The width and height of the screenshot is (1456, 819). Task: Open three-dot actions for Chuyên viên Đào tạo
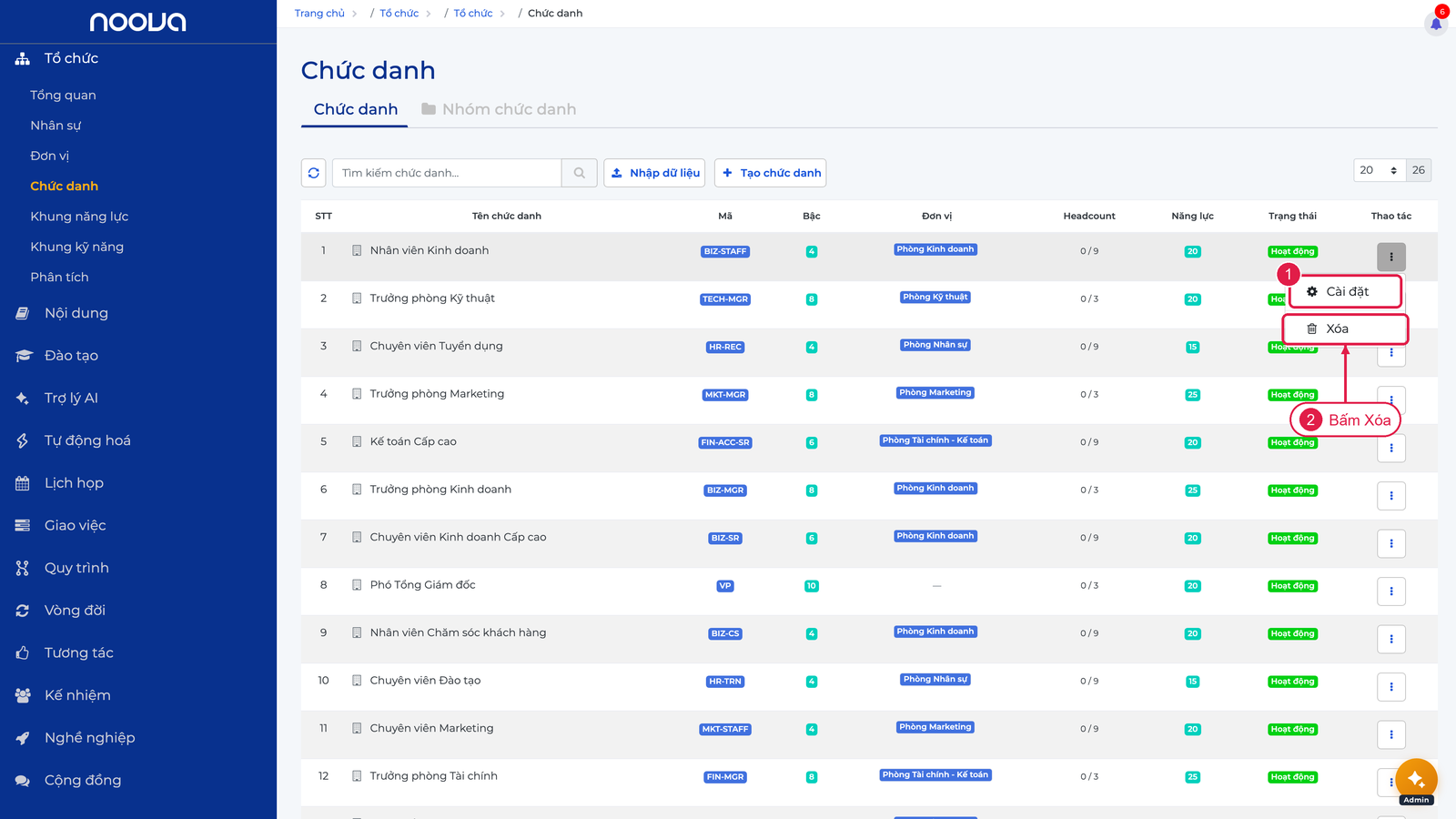[x=1391, y=687]
